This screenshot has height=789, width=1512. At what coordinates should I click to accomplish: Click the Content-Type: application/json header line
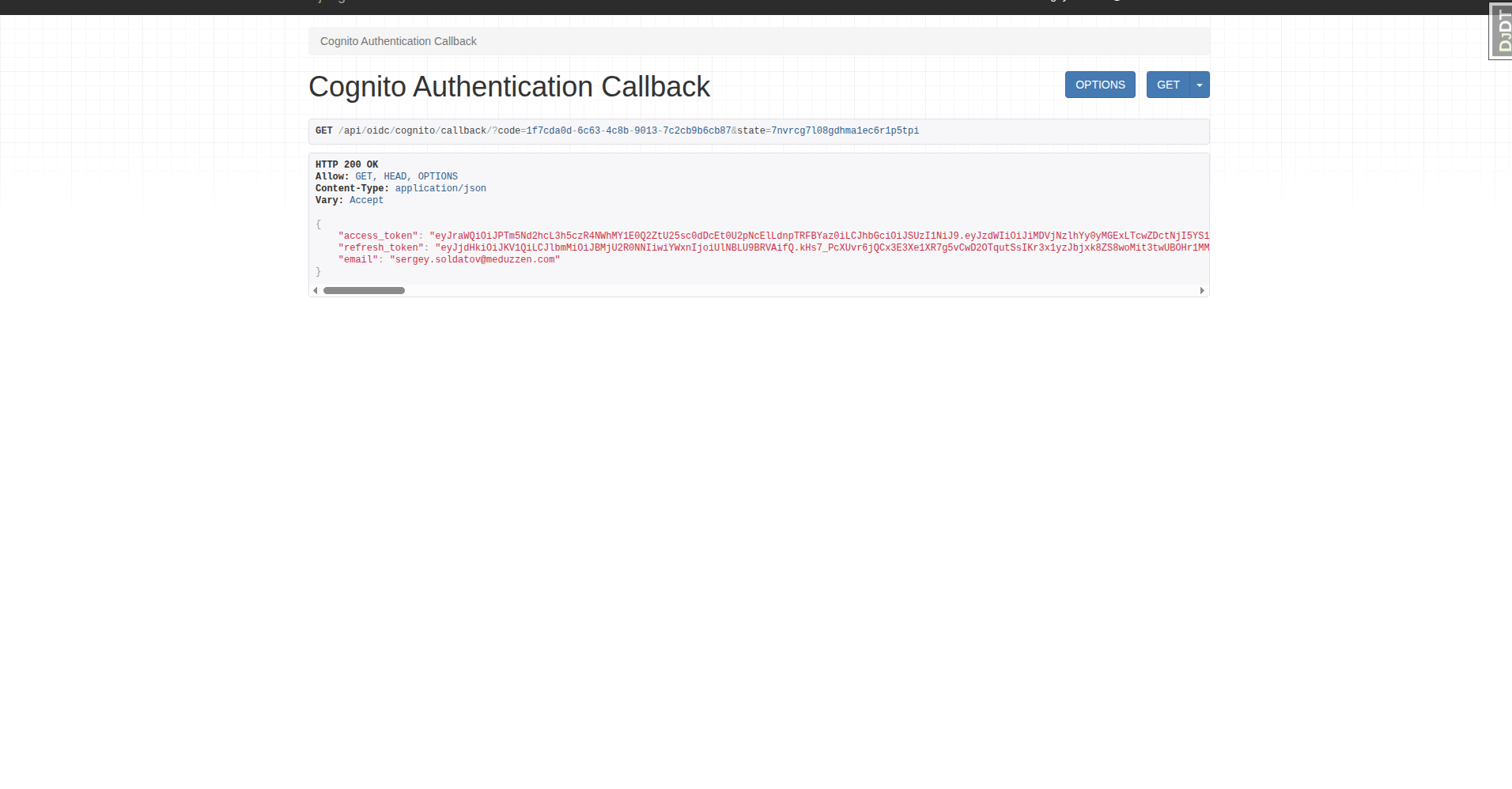coord(401,188)
